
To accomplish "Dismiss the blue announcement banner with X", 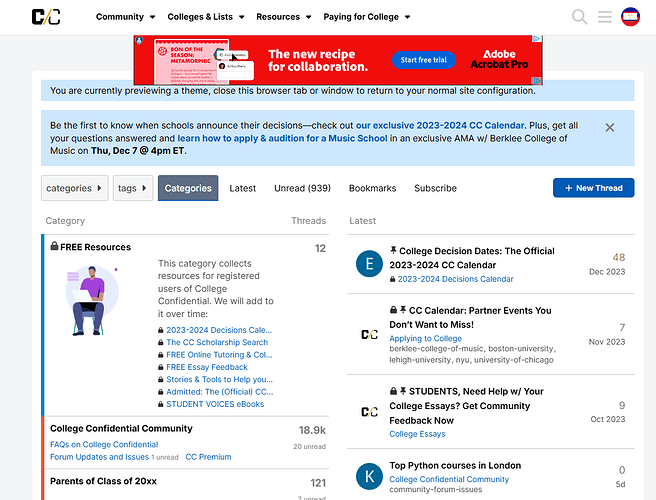I will [610, 128].
